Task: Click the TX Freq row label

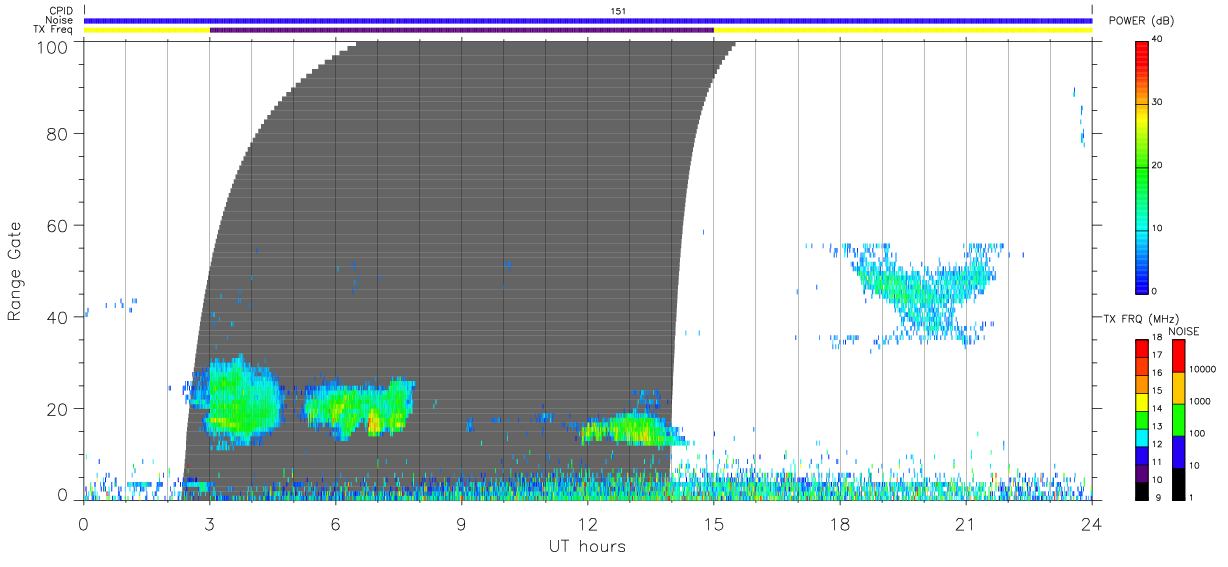Action: 54,29
